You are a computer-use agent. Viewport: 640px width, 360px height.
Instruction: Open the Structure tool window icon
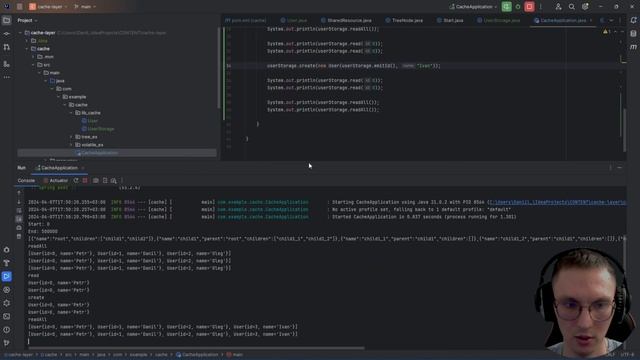[x=7, y=64]
